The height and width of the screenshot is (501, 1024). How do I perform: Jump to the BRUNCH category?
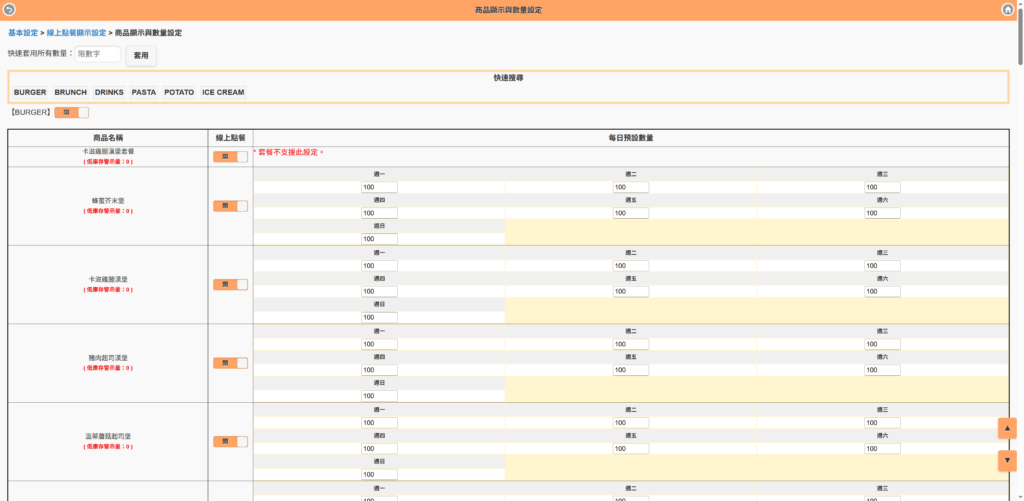tap(70, 92)
